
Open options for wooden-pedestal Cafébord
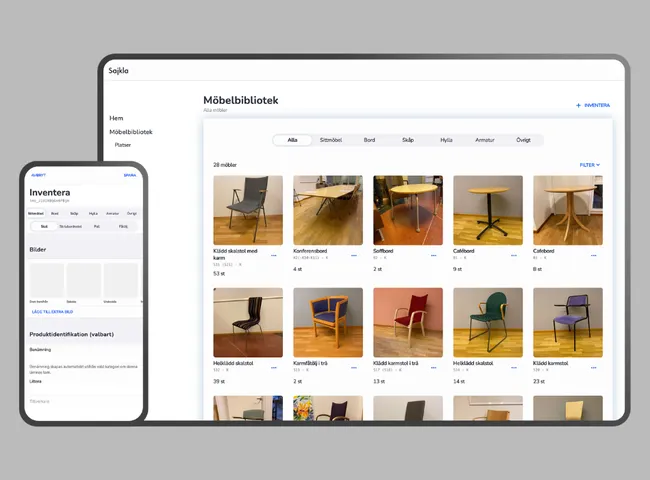click(594, 255)
